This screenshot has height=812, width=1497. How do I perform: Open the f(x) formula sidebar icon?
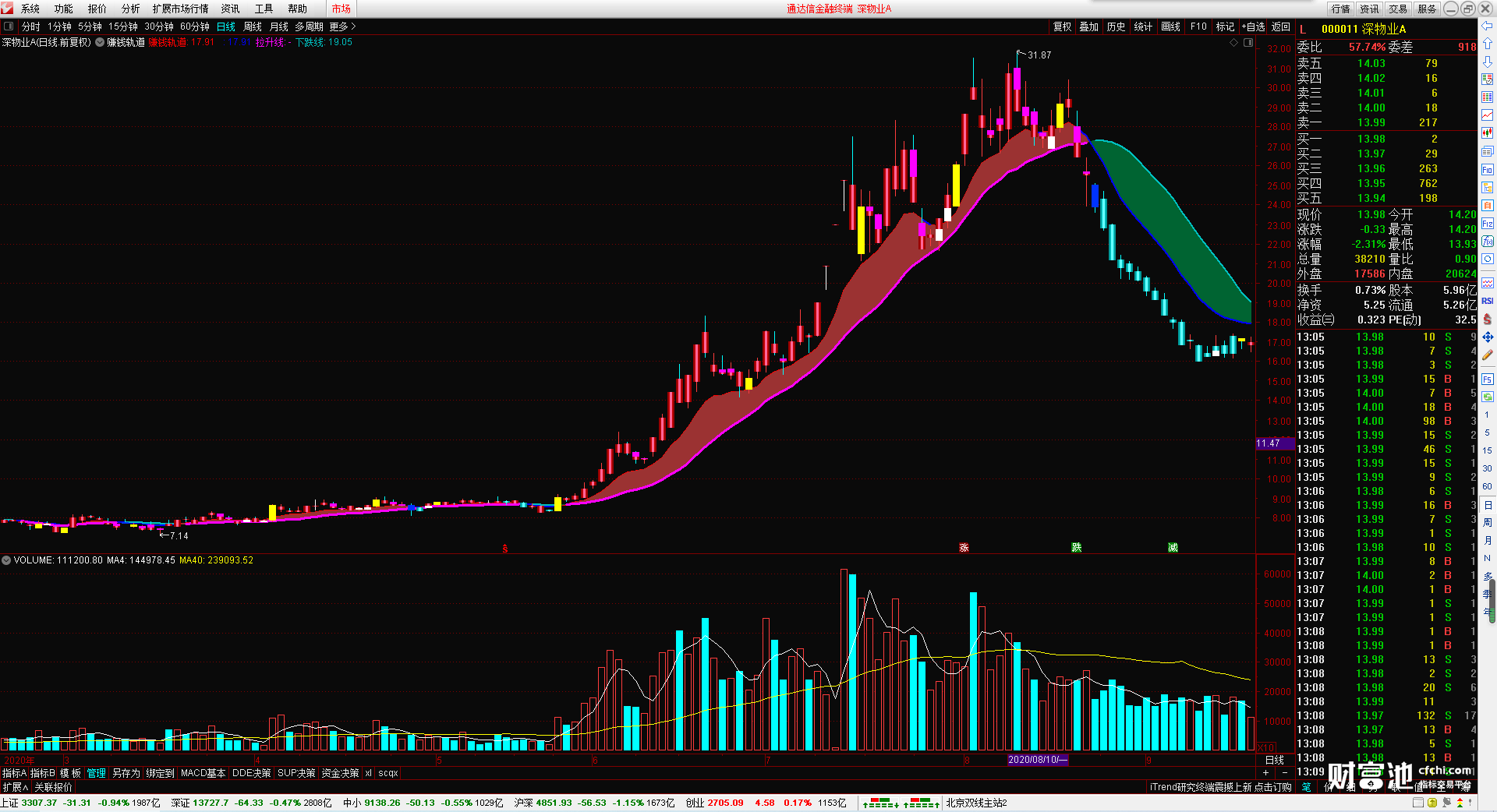click(x=1487, y=242)
